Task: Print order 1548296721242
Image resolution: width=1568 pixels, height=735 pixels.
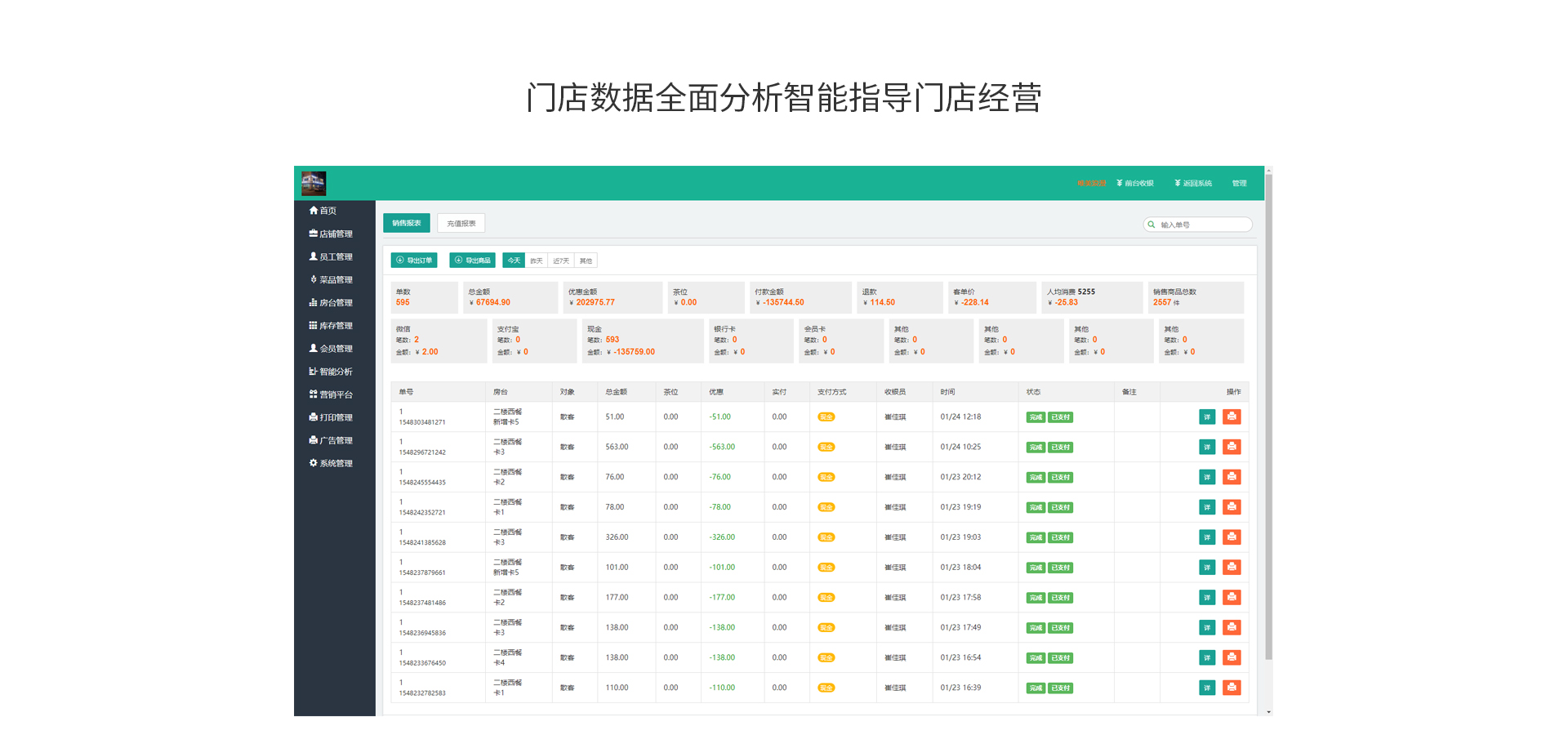Action: tap(1232, 447)
